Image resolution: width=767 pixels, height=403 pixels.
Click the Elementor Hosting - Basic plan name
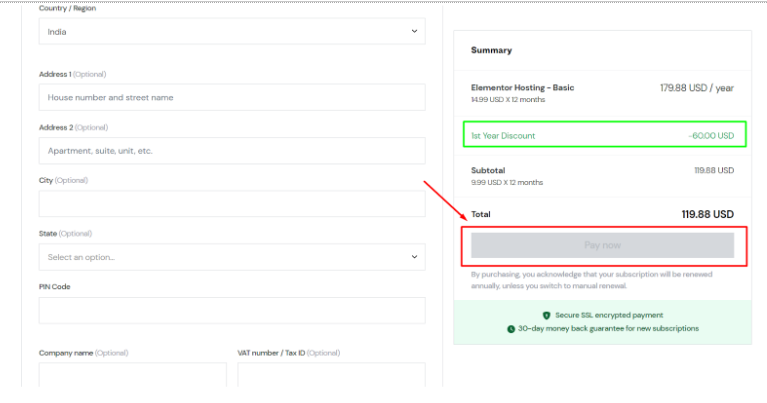[x=522, y=88]
